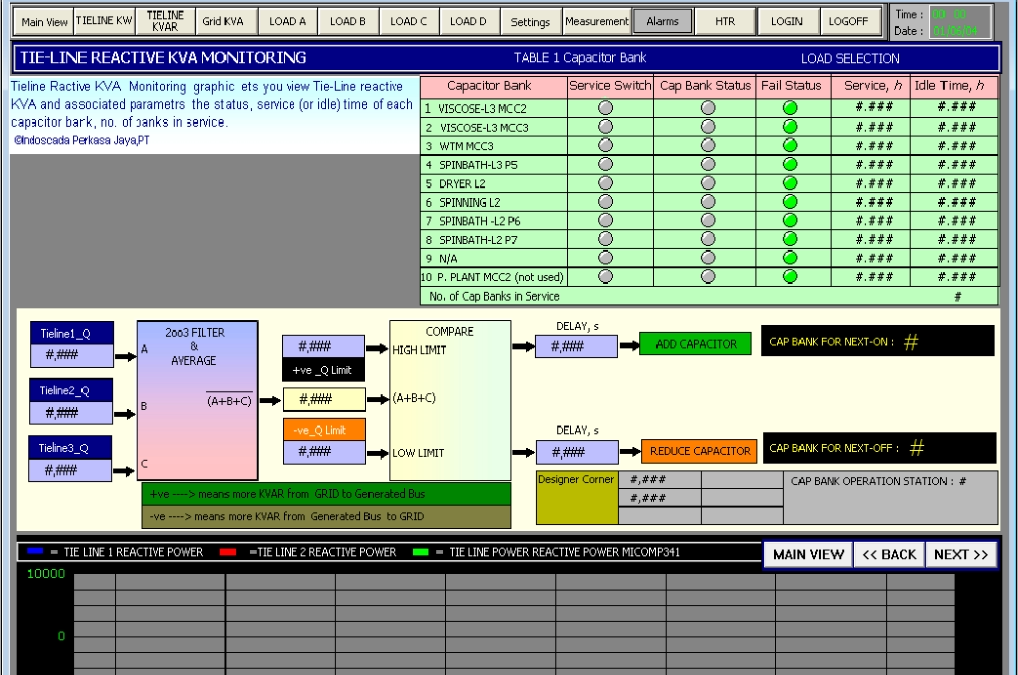Click Cap Bank Status indicator for SPINNING L2
The height and width of the screenshot is (675, 1018).
(x=708, y=202)
